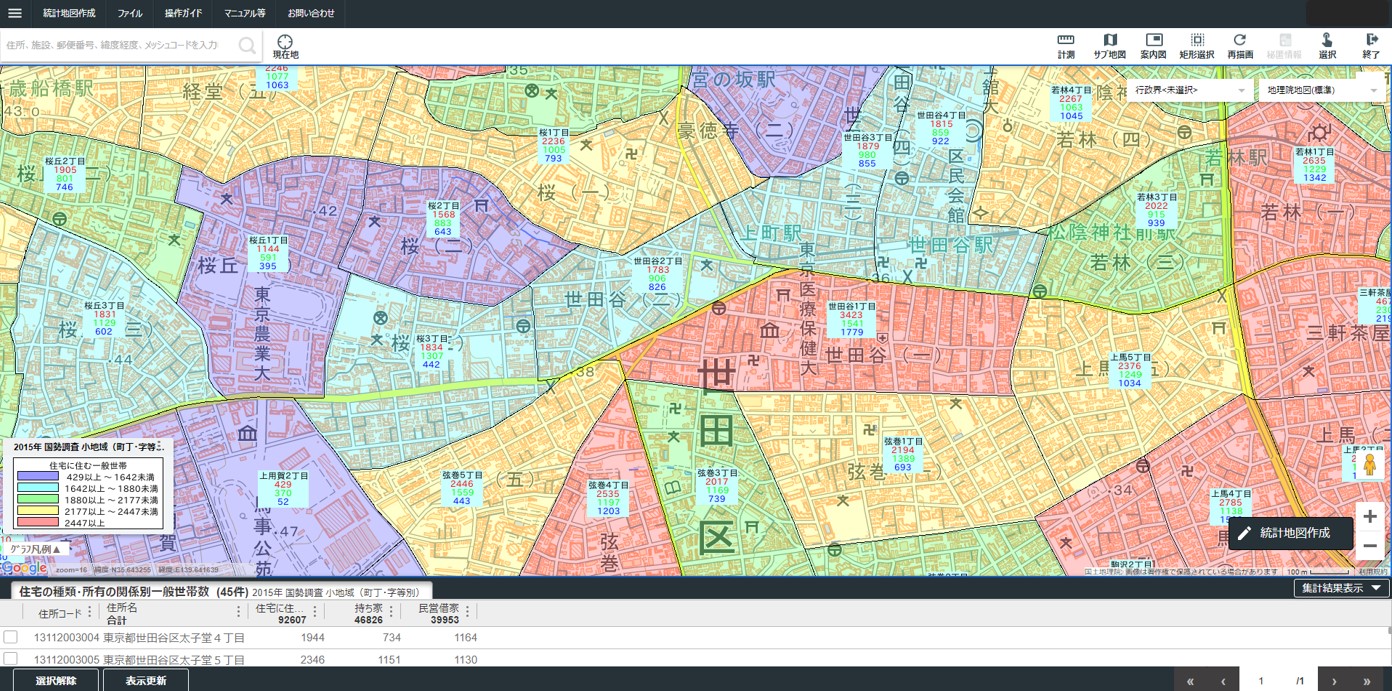Click the 表示更新 button
This screenshot has width=1392, height=691.
click(x=146, y=681)
